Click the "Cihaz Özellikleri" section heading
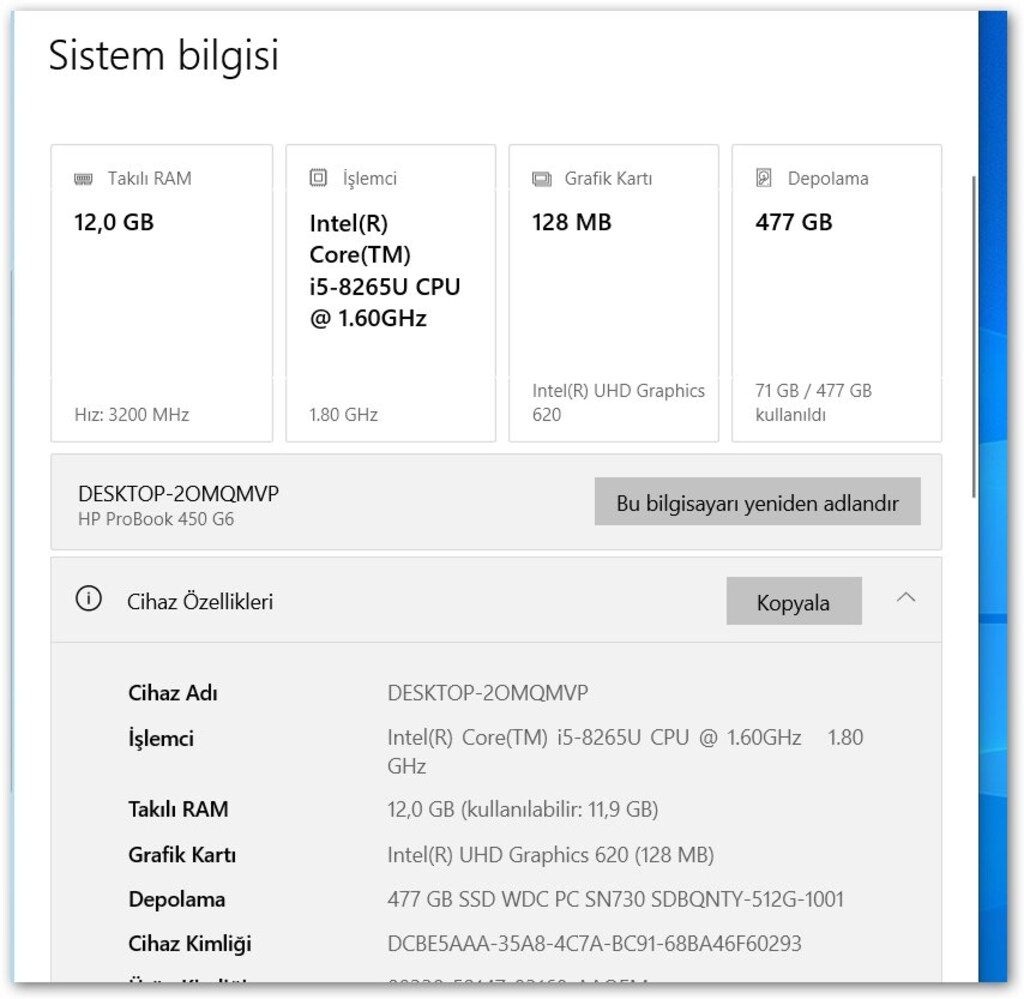 click(200, 601)
